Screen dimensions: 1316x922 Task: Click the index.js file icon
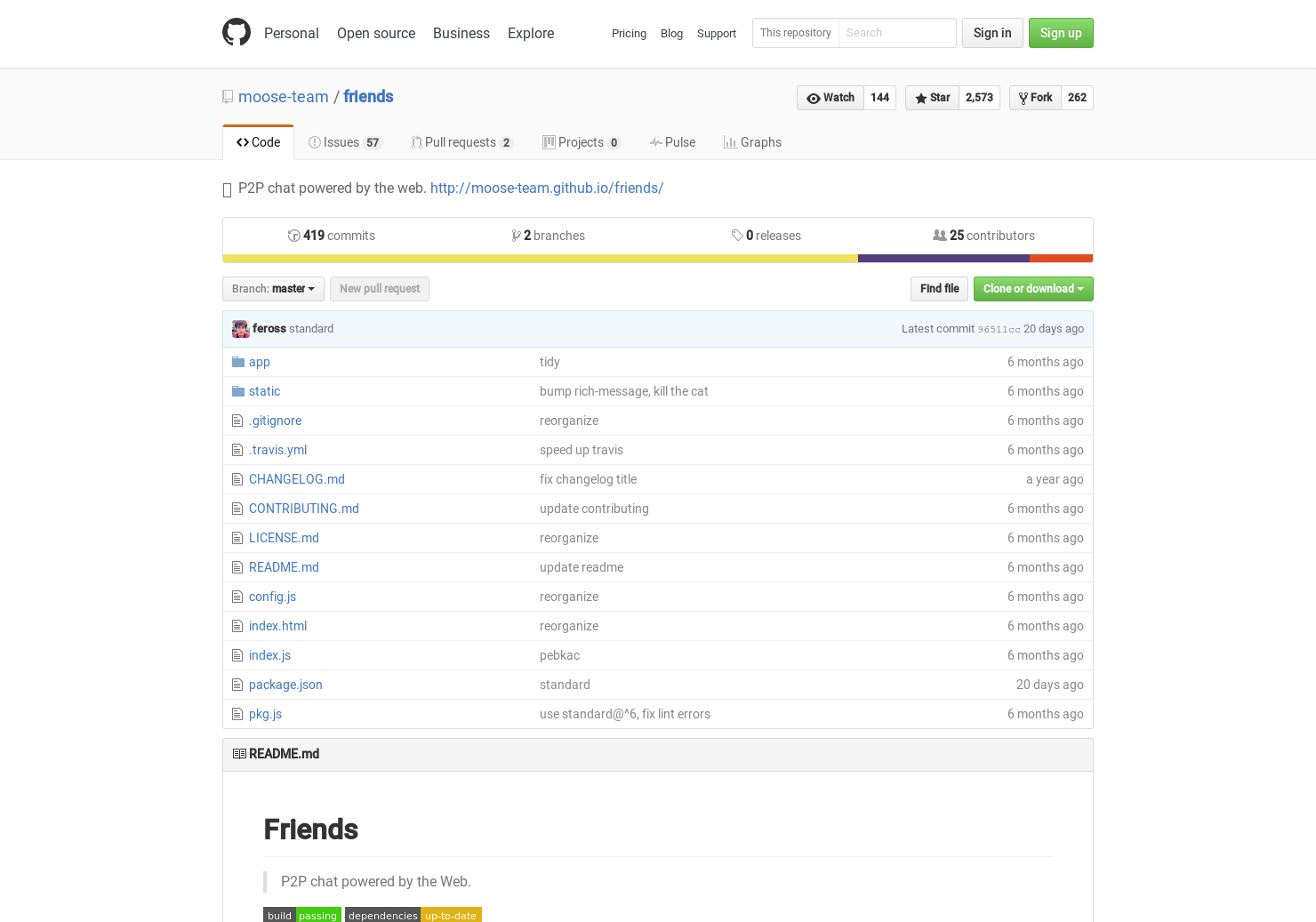click(x=237, y=655)
